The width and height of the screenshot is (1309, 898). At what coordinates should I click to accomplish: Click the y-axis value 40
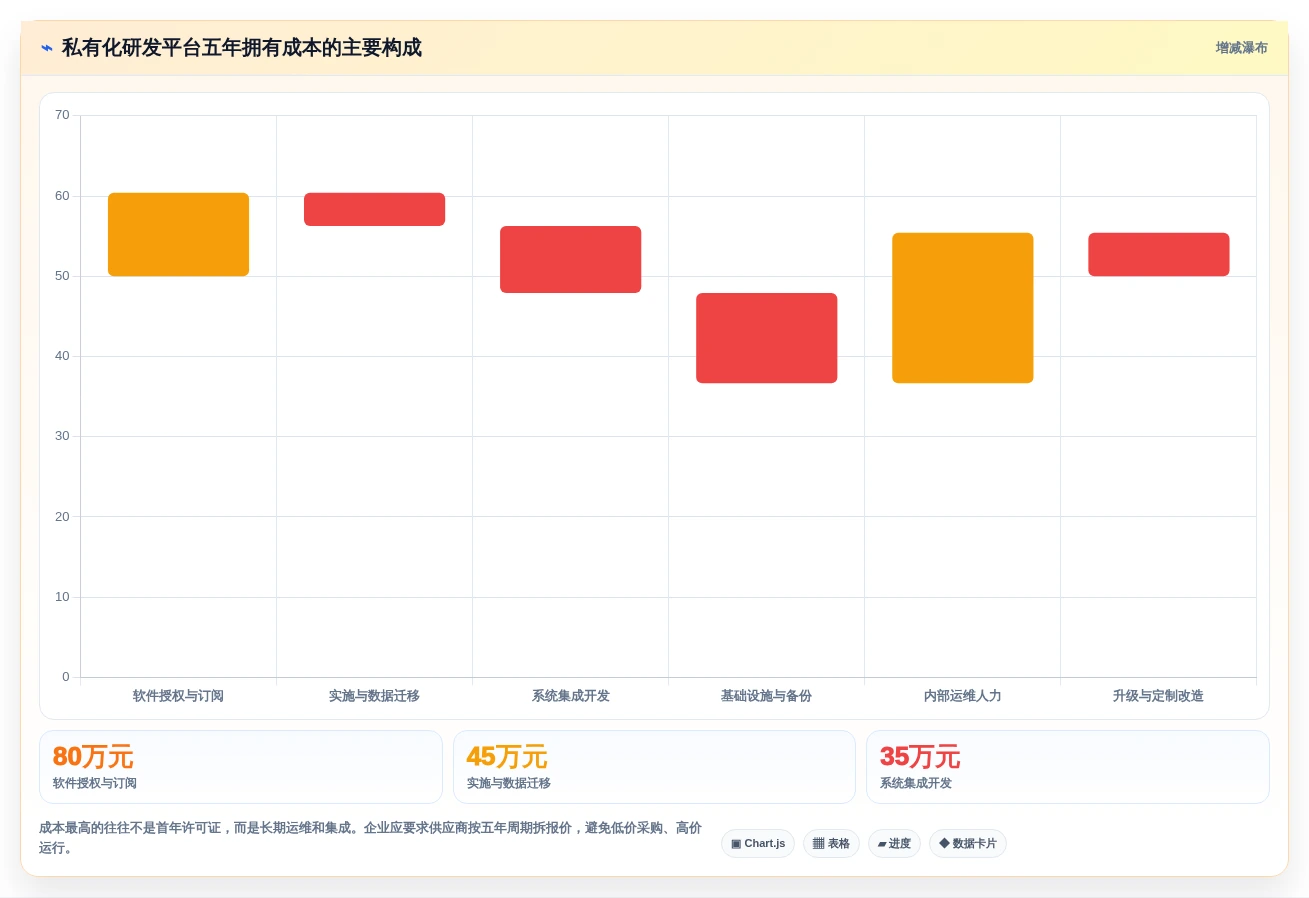point(62,356)
